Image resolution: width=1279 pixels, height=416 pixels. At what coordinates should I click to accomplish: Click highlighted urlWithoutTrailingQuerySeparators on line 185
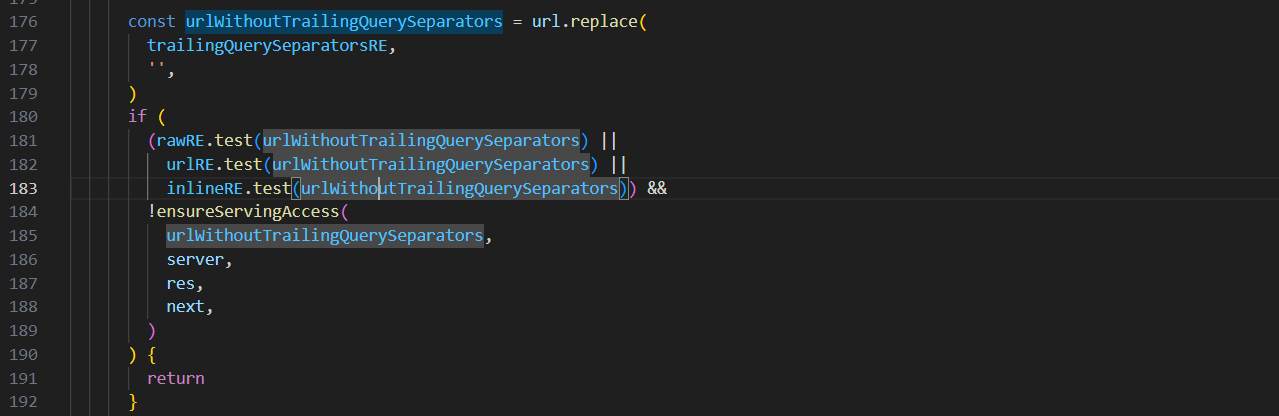tap(325, 236)
